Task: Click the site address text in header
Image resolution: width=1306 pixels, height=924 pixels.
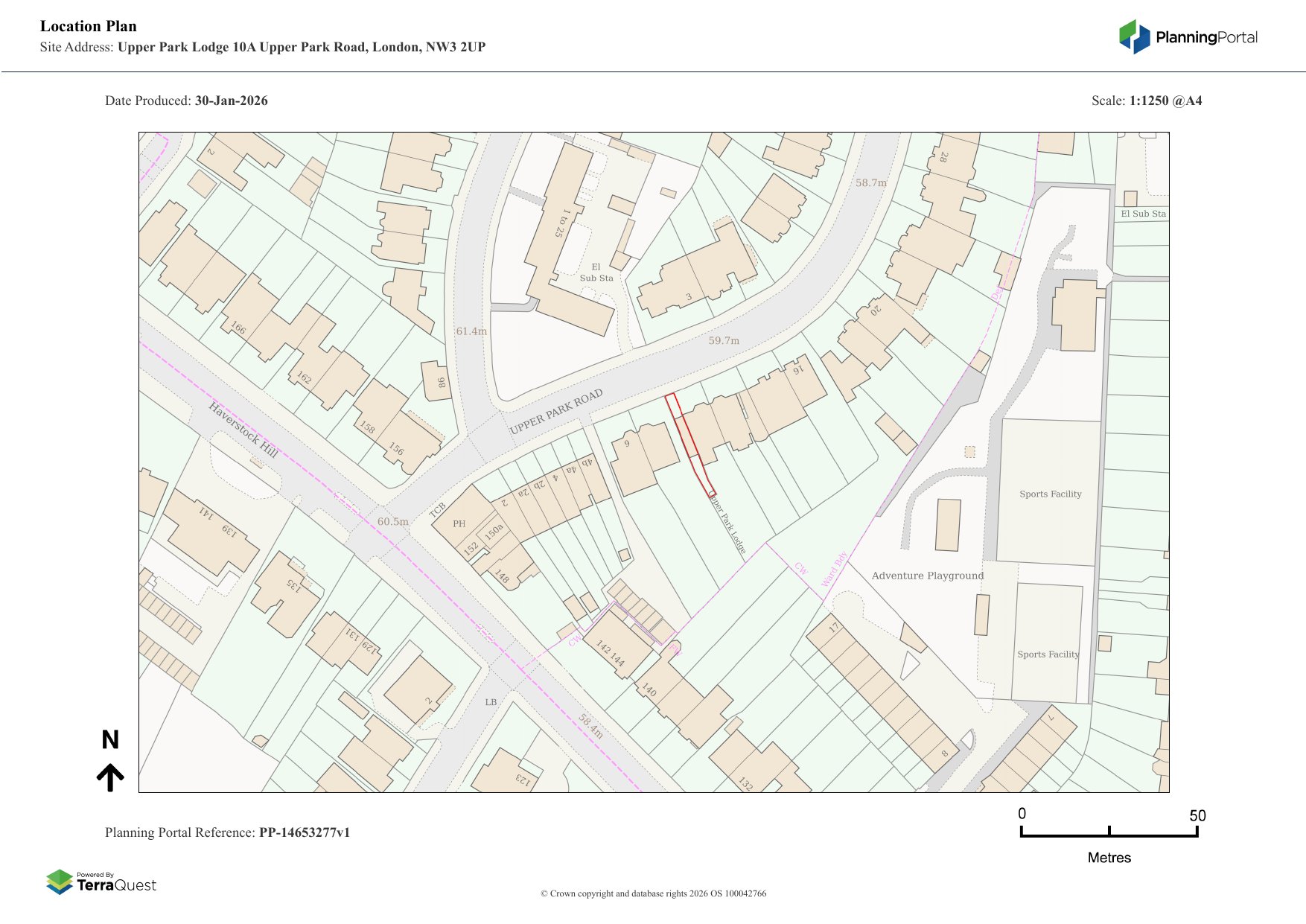Action: tap(301, 47)
